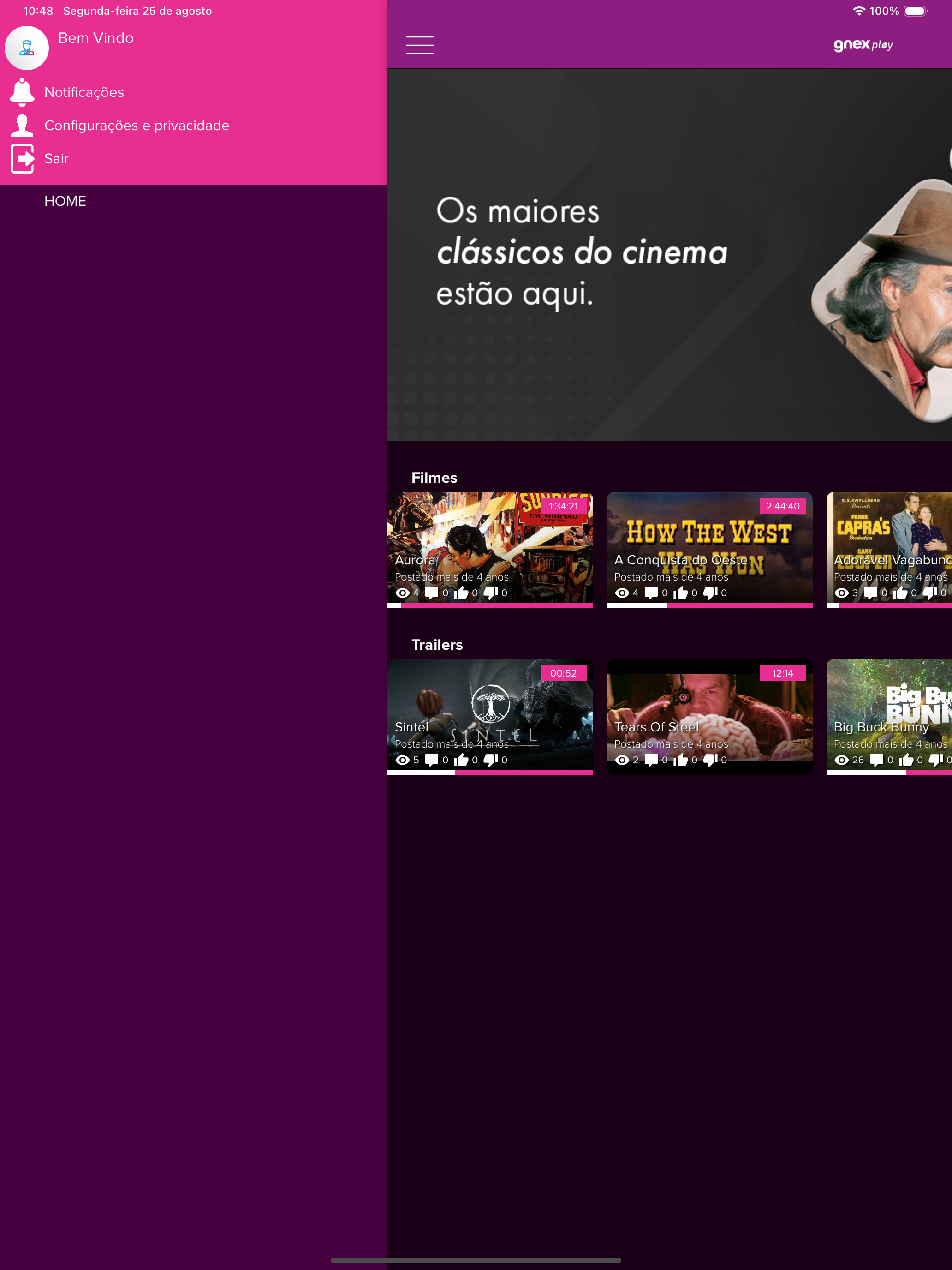Screen dimensions: 952x1270
Task: Open Configurações e privacidade
Action: pos(137,126)
